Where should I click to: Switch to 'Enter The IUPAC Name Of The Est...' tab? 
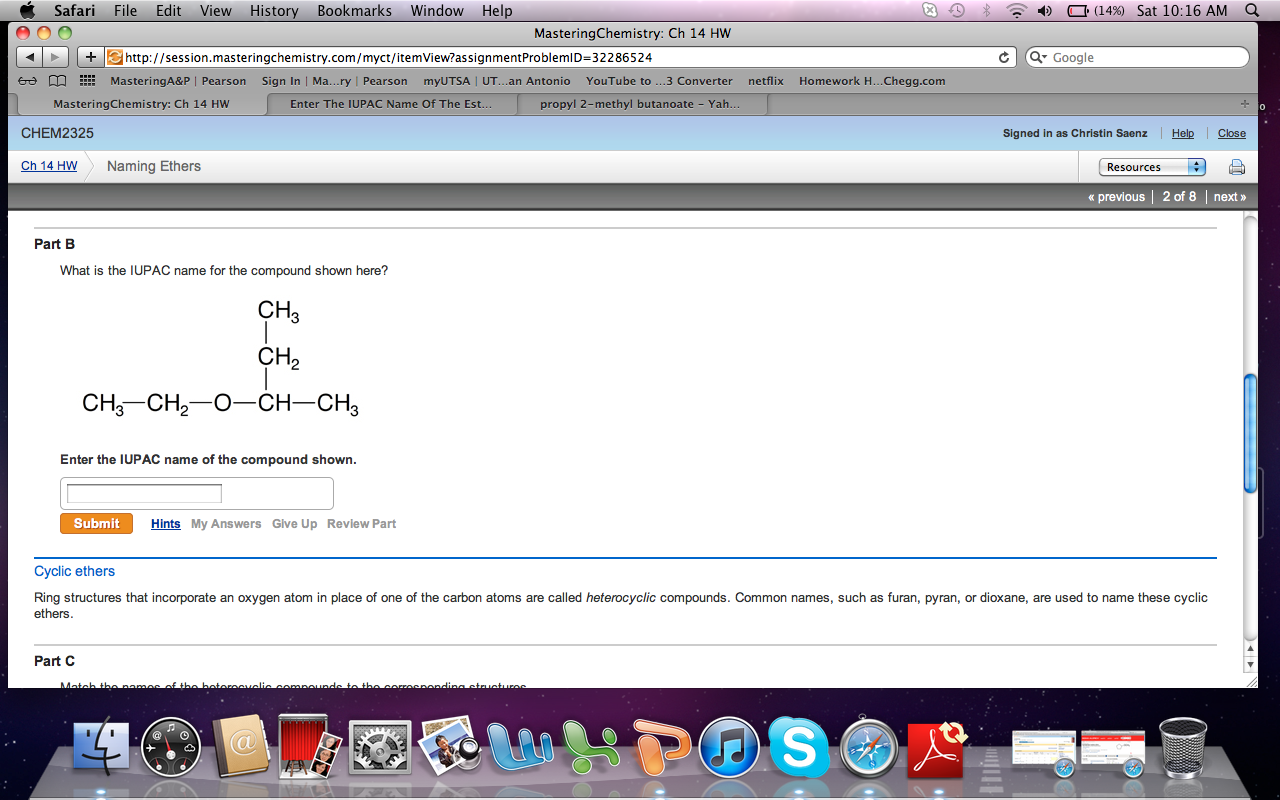tap(391, 104)
